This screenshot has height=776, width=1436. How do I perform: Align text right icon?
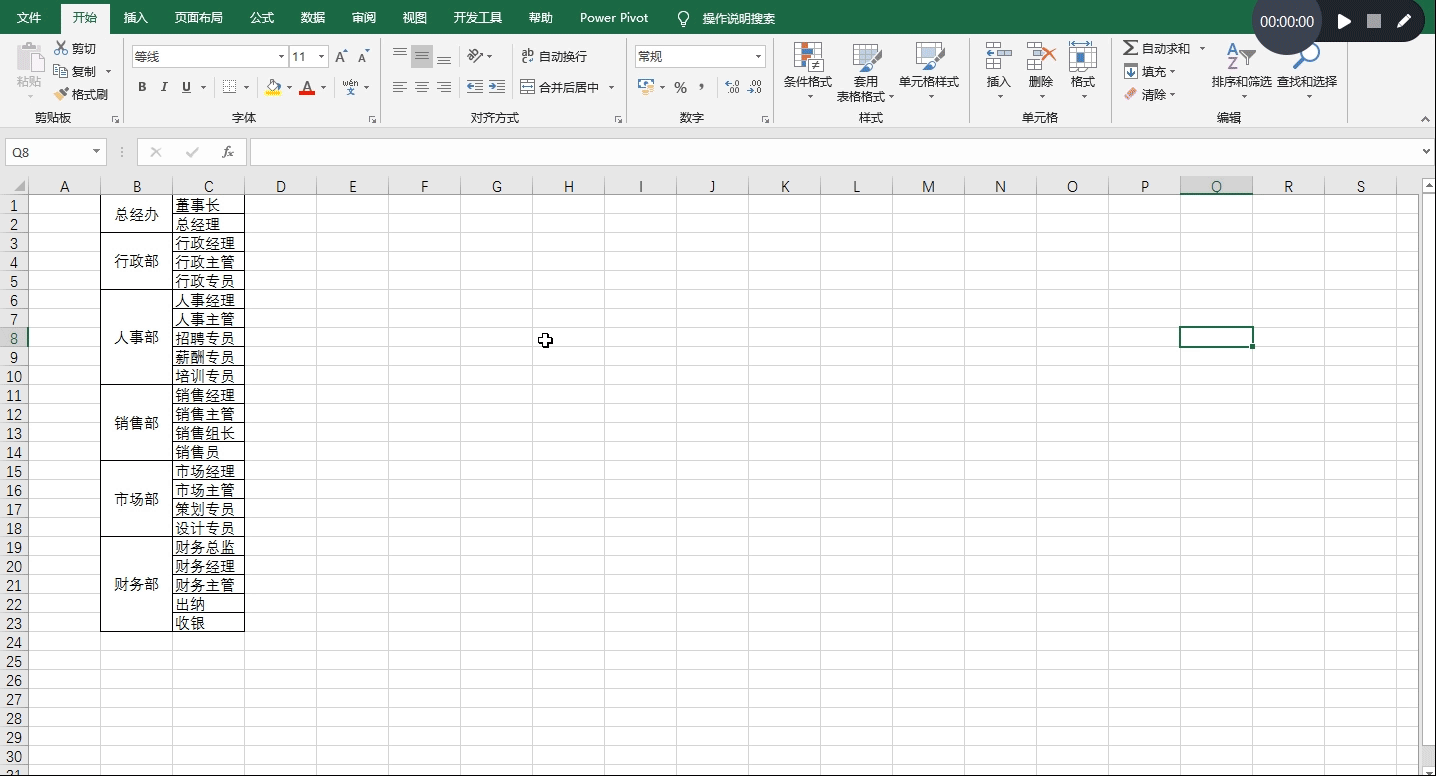pyautogui.click(x=444, y=87)
